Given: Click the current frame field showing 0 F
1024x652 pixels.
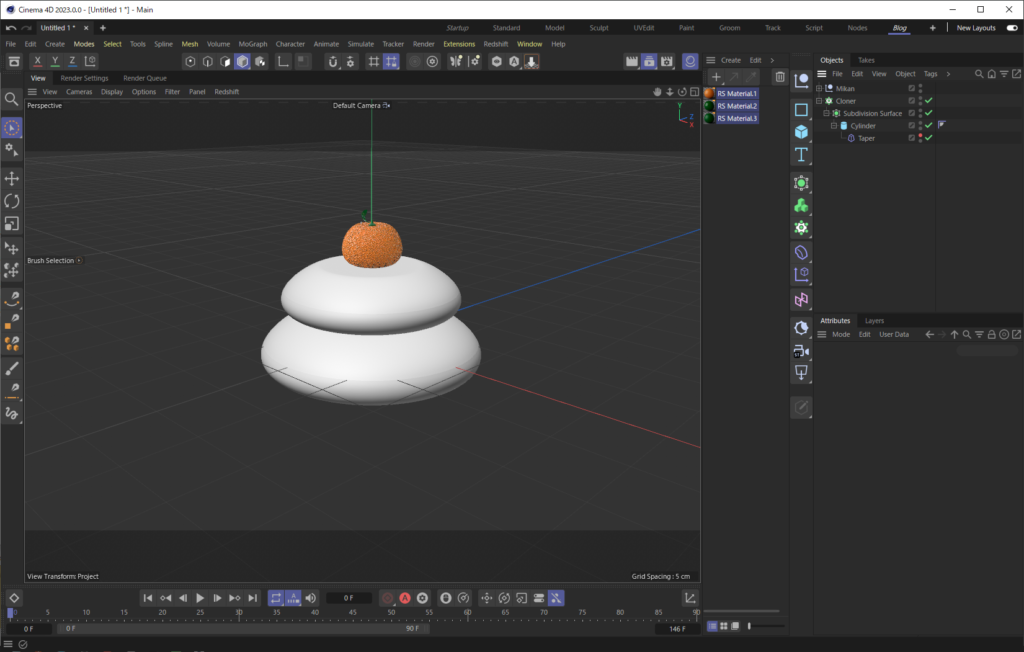Looking at the screenshot, I should [348, 598].
